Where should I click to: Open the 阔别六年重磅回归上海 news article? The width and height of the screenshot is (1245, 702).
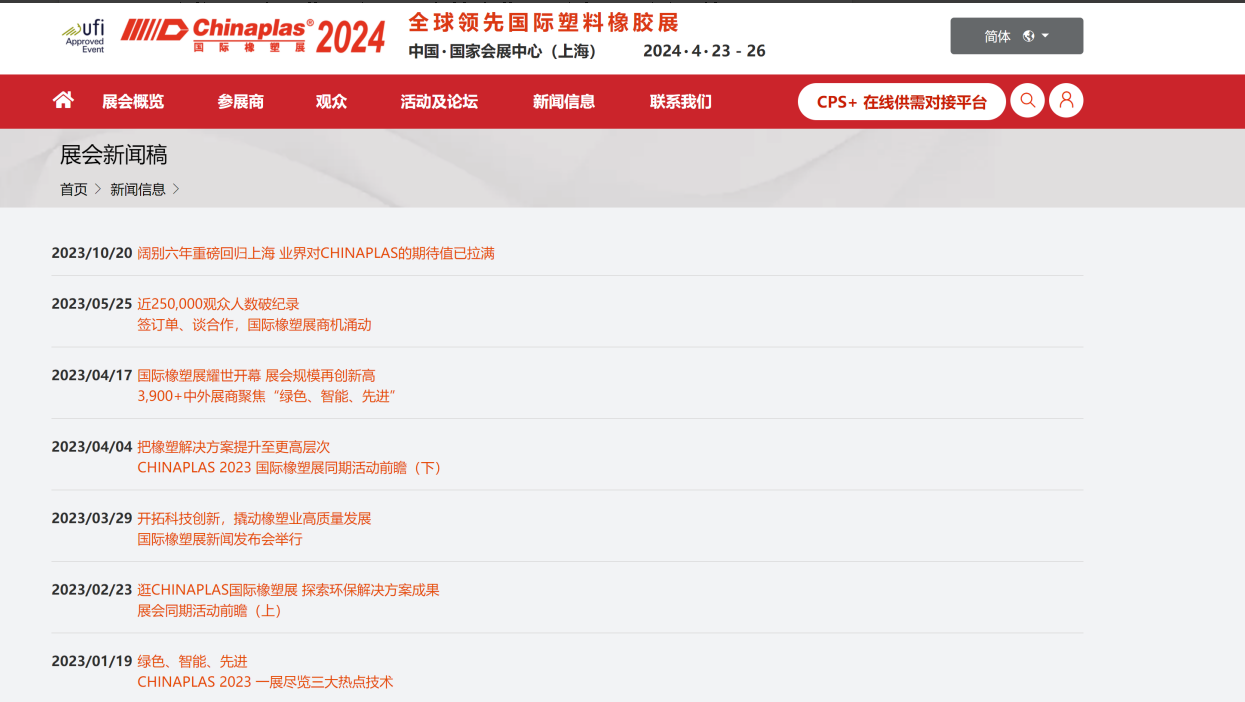(316, 253)
